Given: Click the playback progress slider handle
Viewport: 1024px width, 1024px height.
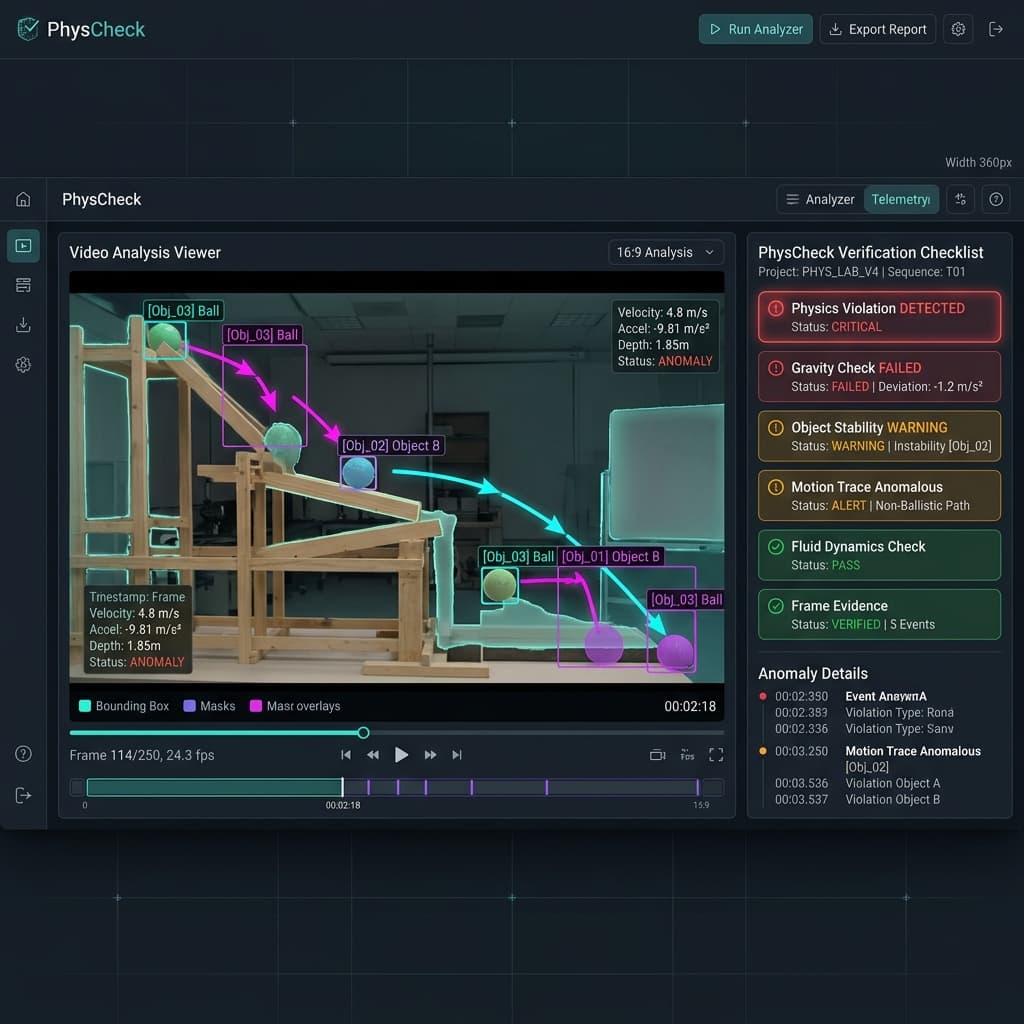Looking at the screenshot, I should point(364,733).
